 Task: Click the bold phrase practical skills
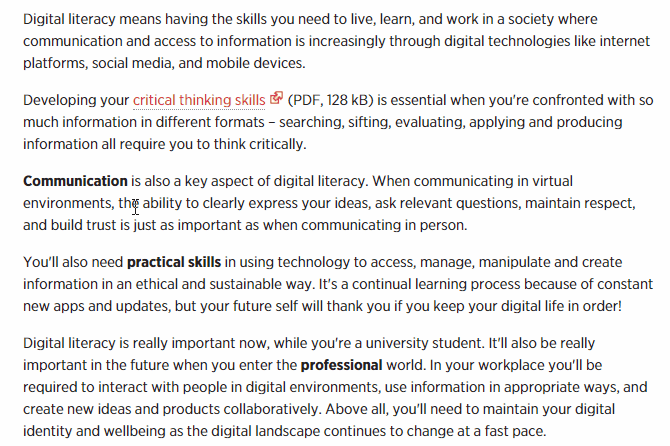[174, 262]
